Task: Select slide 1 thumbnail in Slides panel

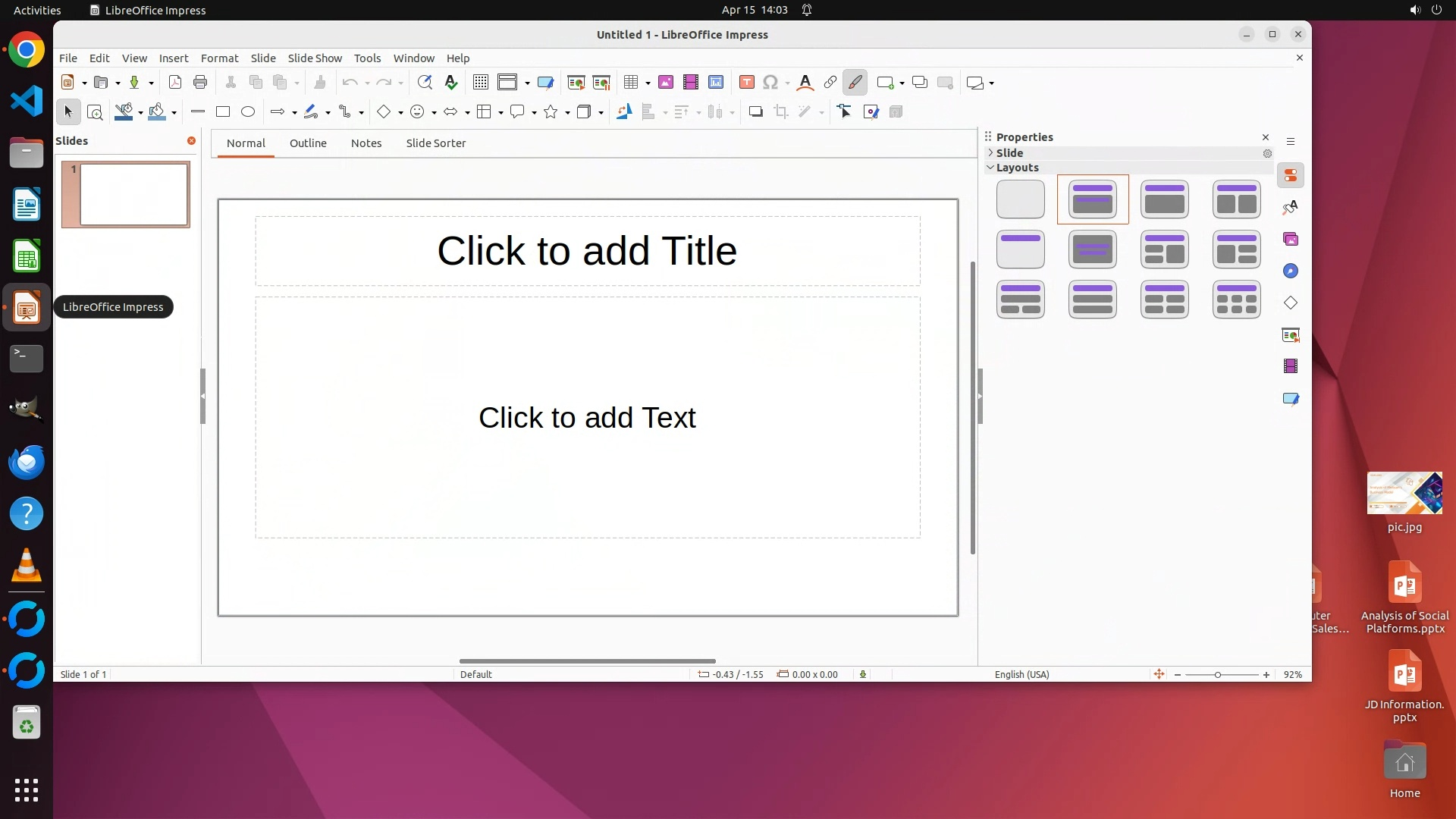Action: click(133, 195)
